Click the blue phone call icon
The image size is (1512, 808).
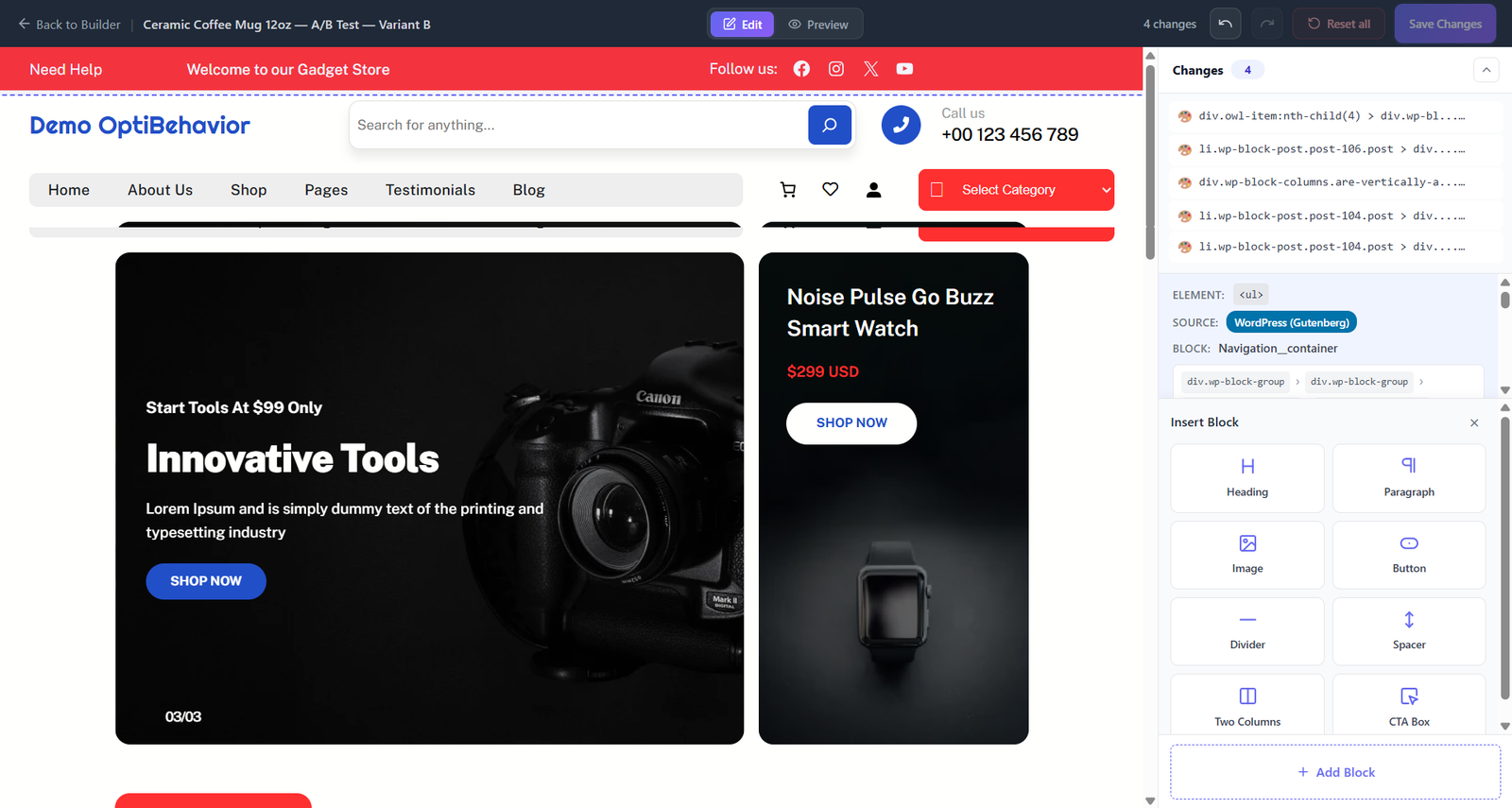(901, 125)
